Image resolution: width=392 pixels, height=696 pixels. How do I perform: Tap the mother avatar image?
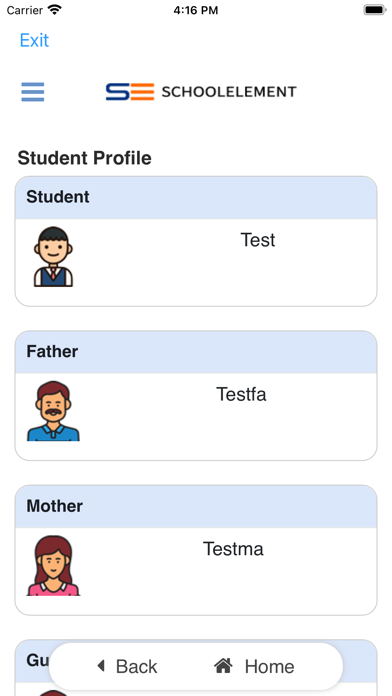[x=53, y=566]
